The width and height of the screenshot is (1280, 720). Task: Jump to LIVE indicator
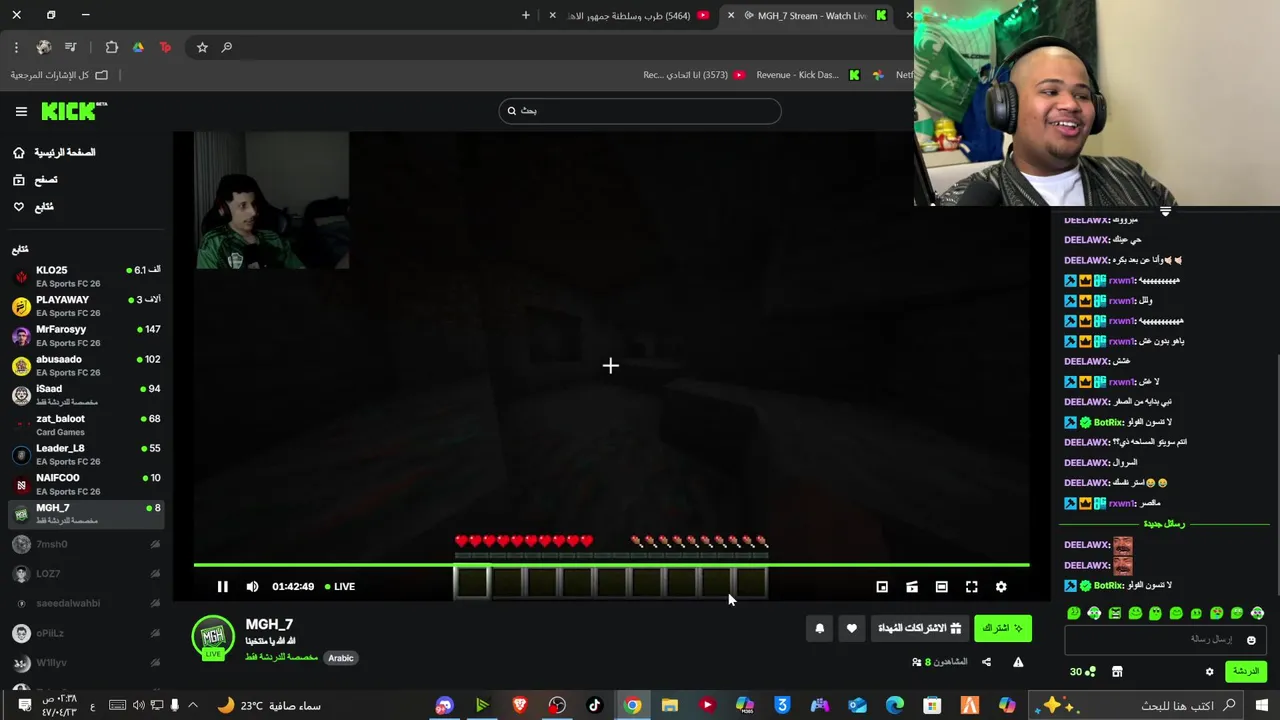tap(340, 587)
